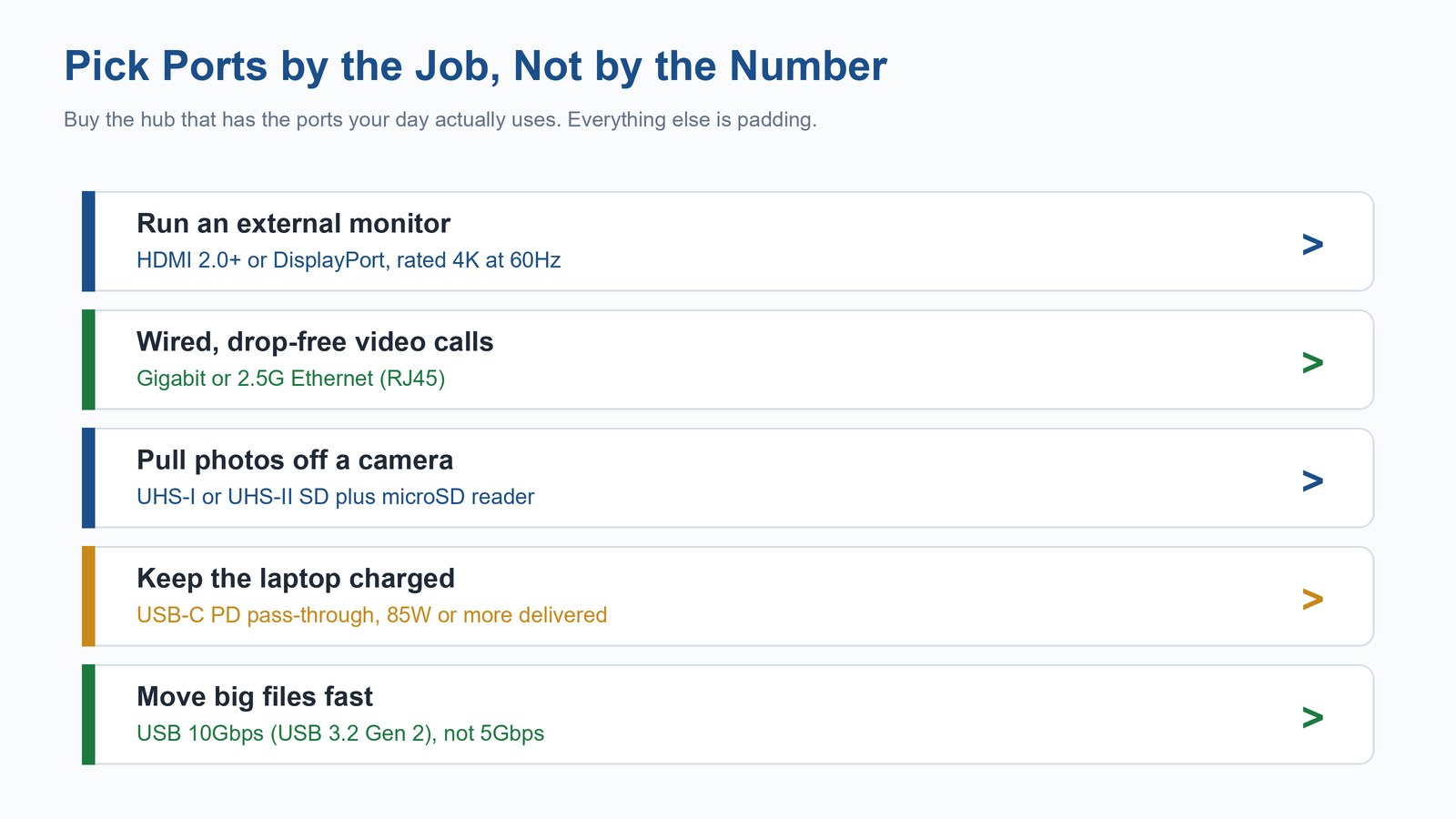Click the HDMI 2.0+ or DisplayPort description
1456x819 pixels.
(349, 260)
